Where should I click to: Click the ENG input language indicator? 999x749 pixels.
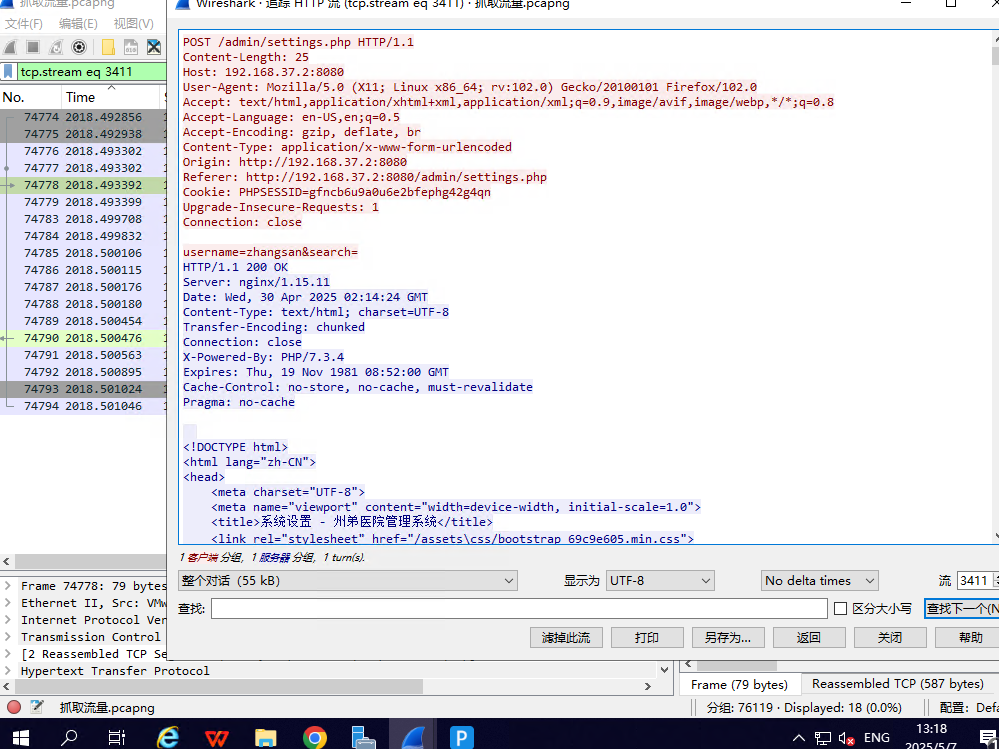pos(877,738)
